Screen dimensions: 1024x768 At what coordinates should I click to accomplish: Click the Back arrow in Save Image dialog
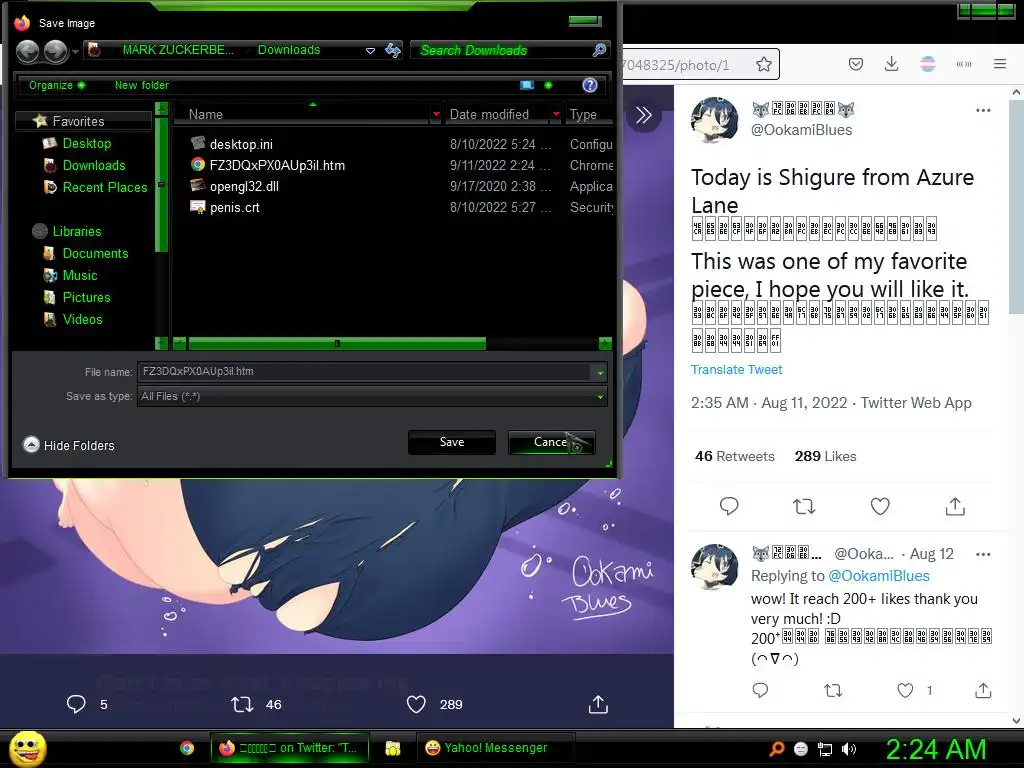27,52
